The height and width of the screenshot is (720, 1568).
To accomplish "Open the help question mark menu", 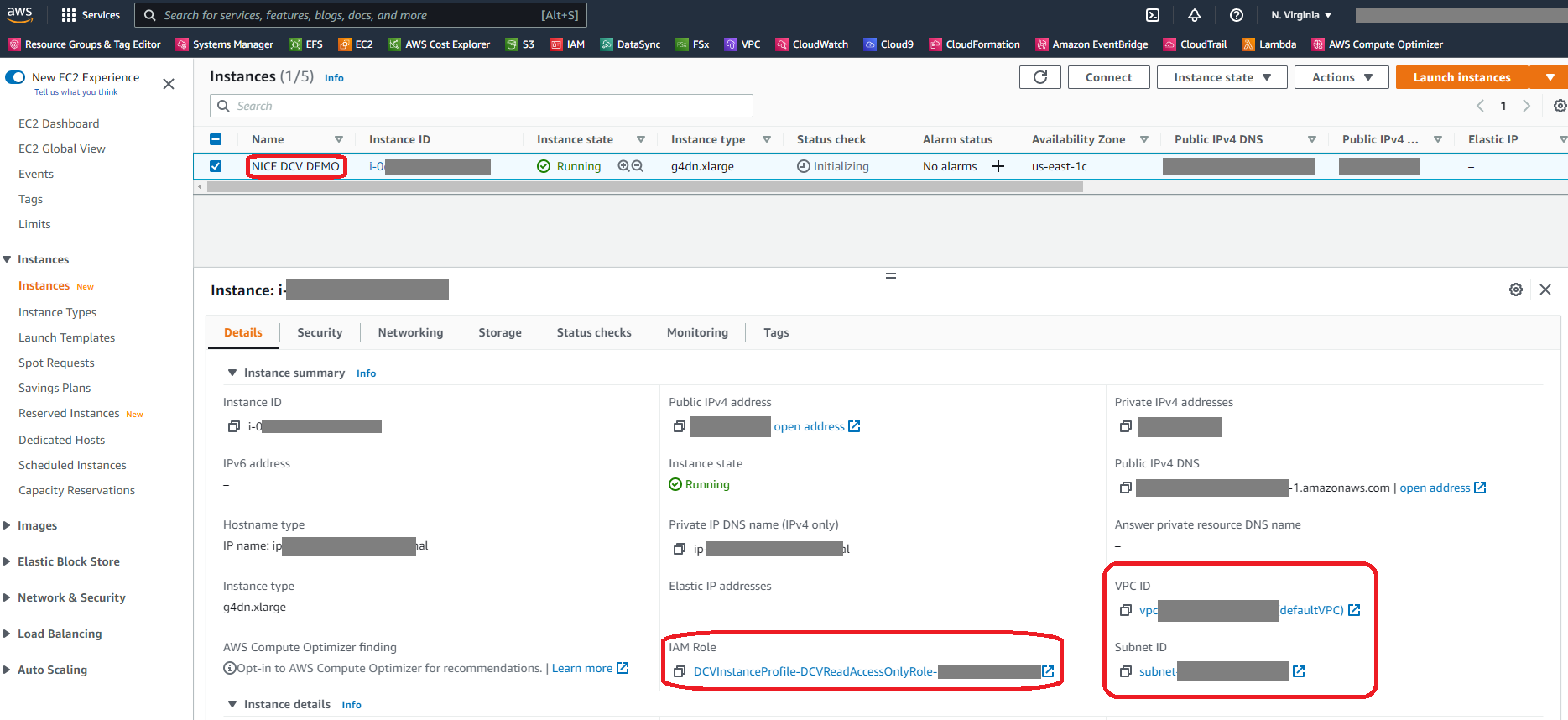I will click(1237, 15).
